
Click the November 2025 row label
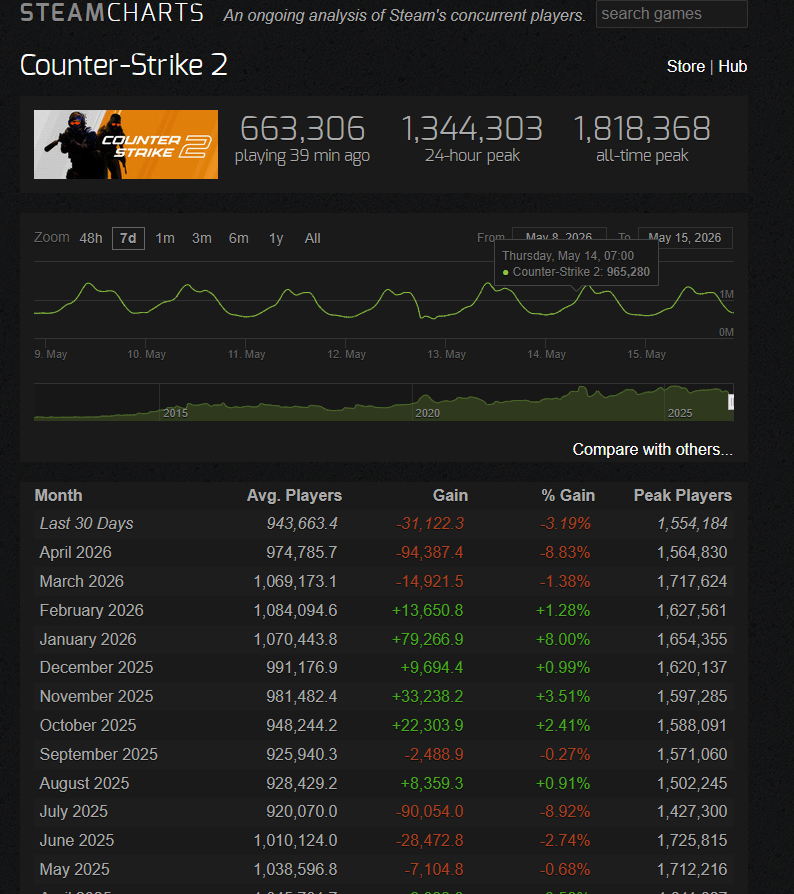click(96, 697)
